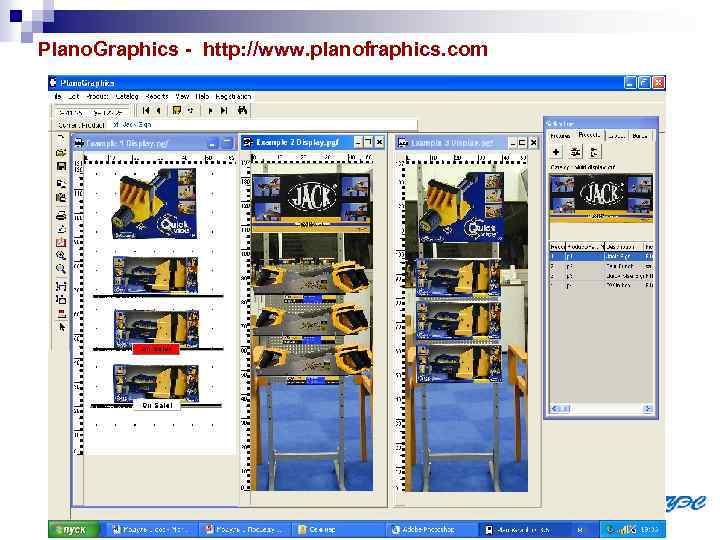The height and width of the screenshot is (540, 720).
Task: Click the first taskbar window button next to Start
Action: [x=151, y=529]
